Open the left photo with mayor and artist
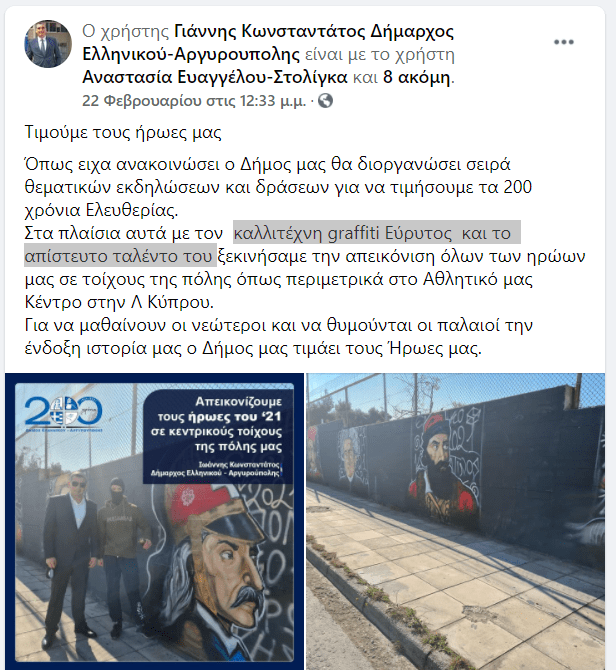Viewport: 616px width, 670px height. (x=154, y=521)
